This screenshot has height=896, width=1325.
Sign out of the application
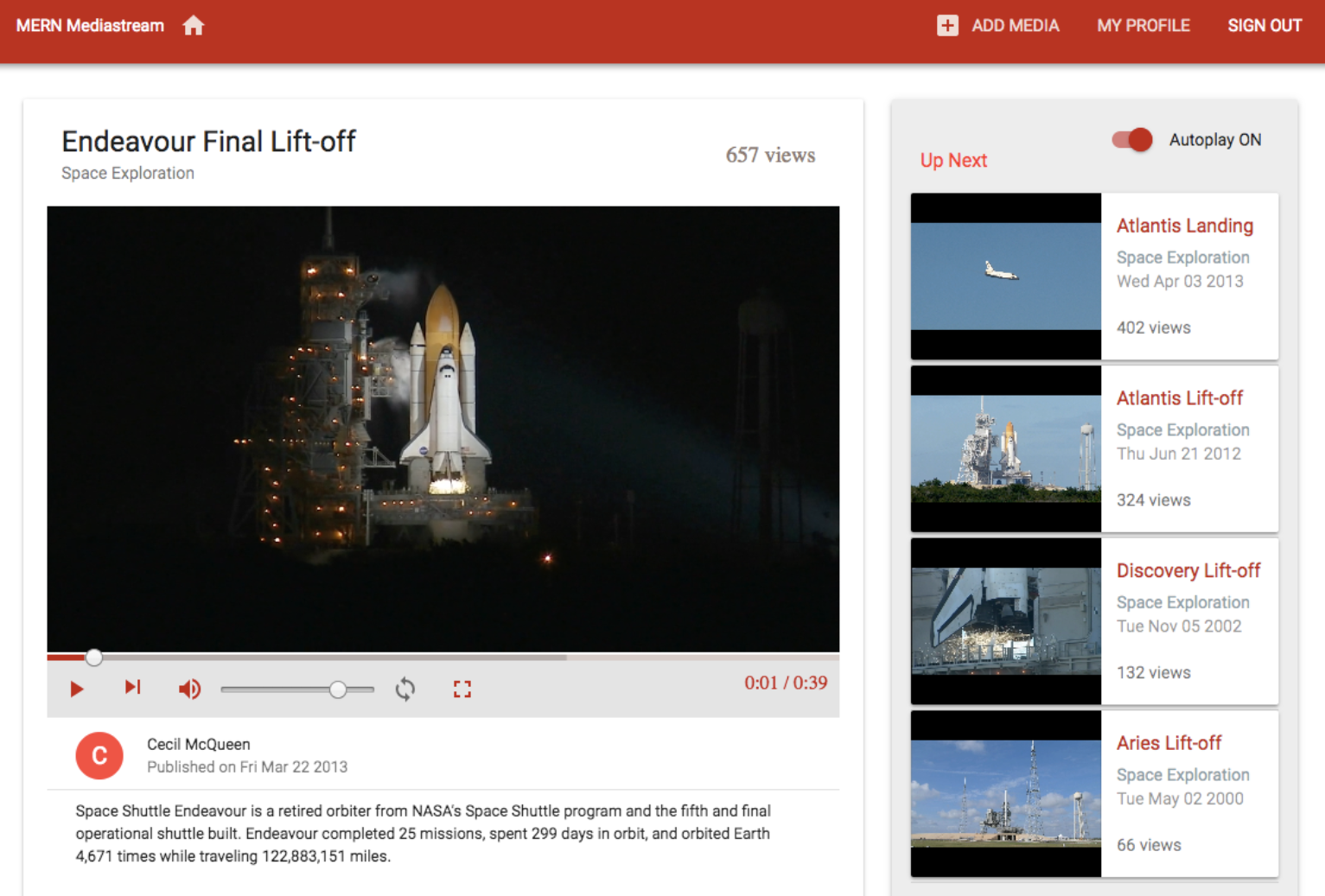point(1264,25)
